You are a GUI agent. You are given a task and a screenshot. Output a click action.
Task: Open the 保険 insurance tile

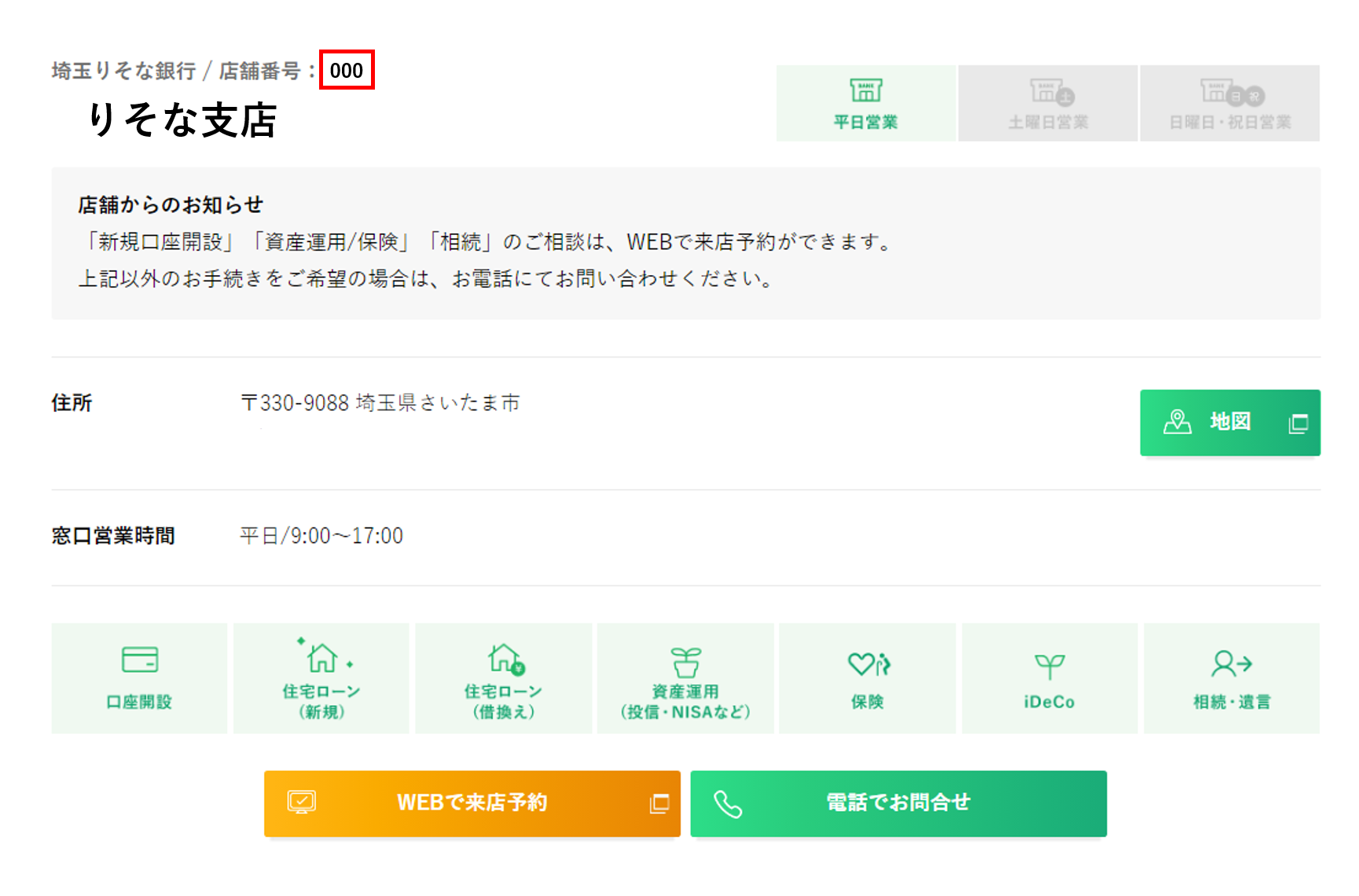pyautogui.click(x=867, y=678)
